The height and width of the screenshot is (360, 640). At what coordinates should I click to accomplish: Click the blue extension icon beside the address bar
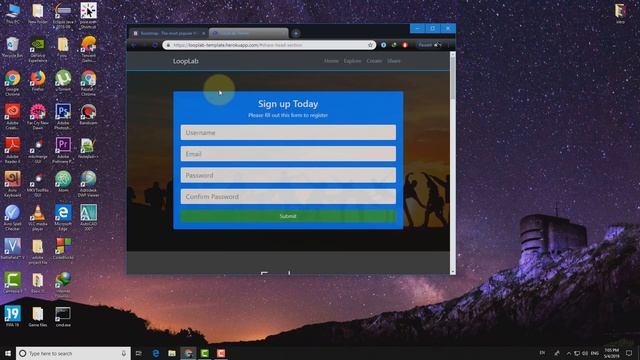[383, 45]
